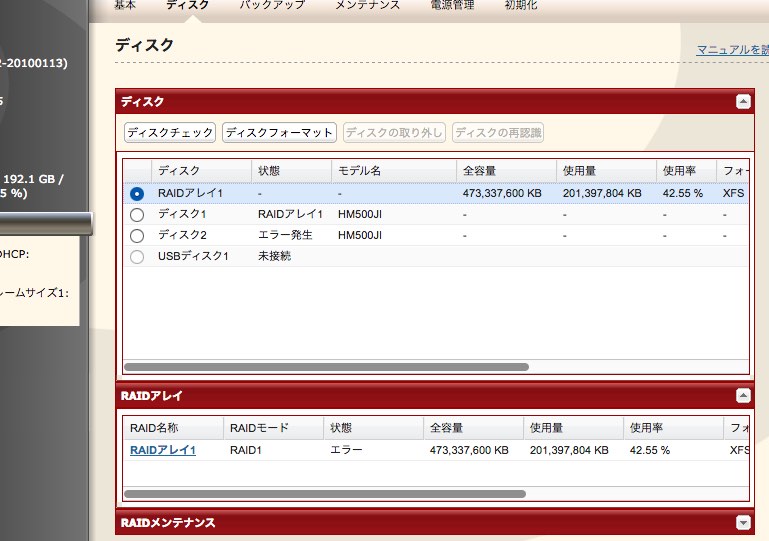Sort by 状態 column in disk table

tap(291, 171)
